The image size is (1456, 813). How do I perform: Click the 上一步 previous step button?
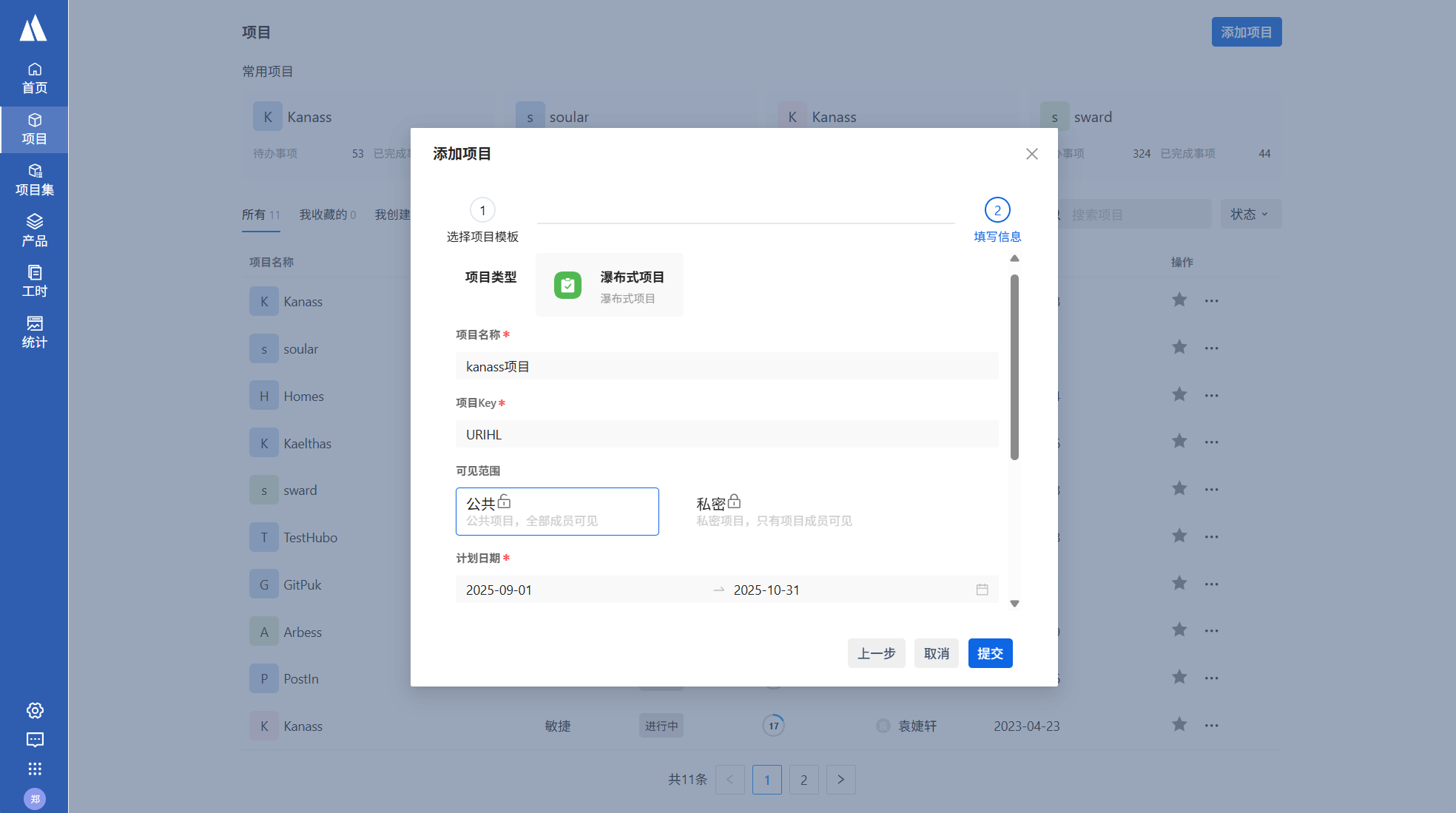tap(876, 653)
